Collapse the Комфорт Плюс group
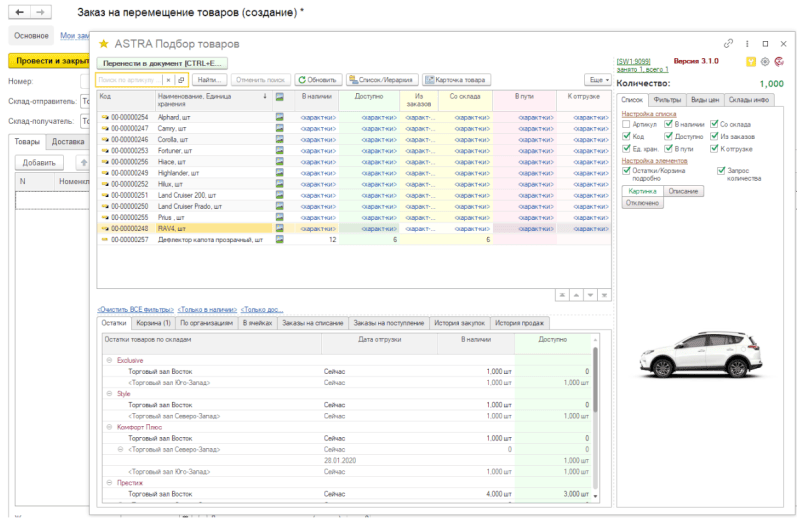 [109, 427]
